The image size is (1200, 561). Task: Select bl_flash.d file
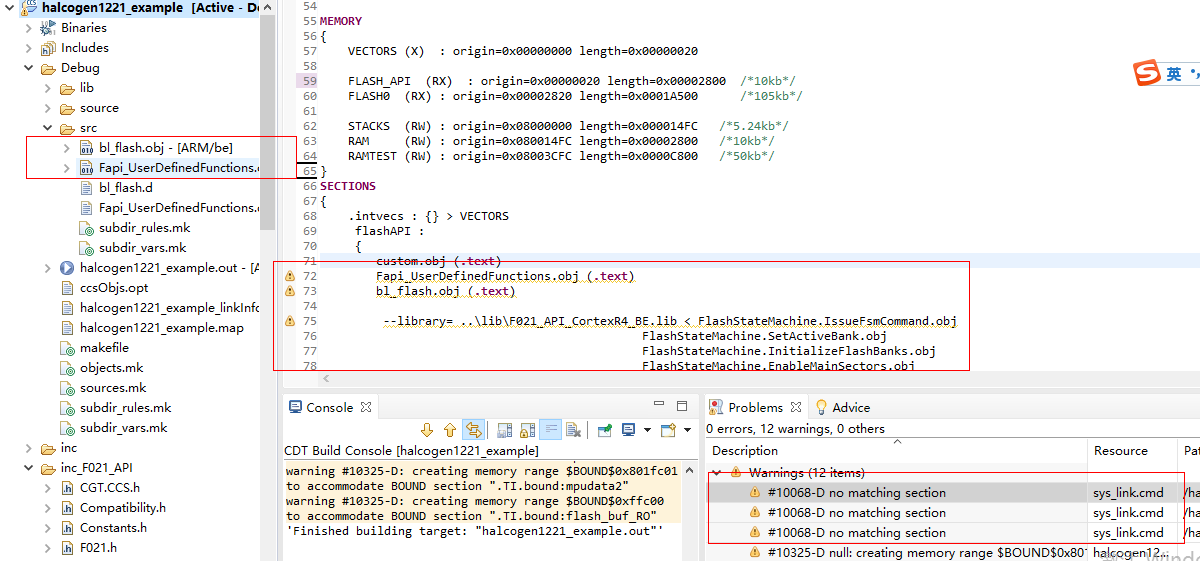click(x=125, y=188)
